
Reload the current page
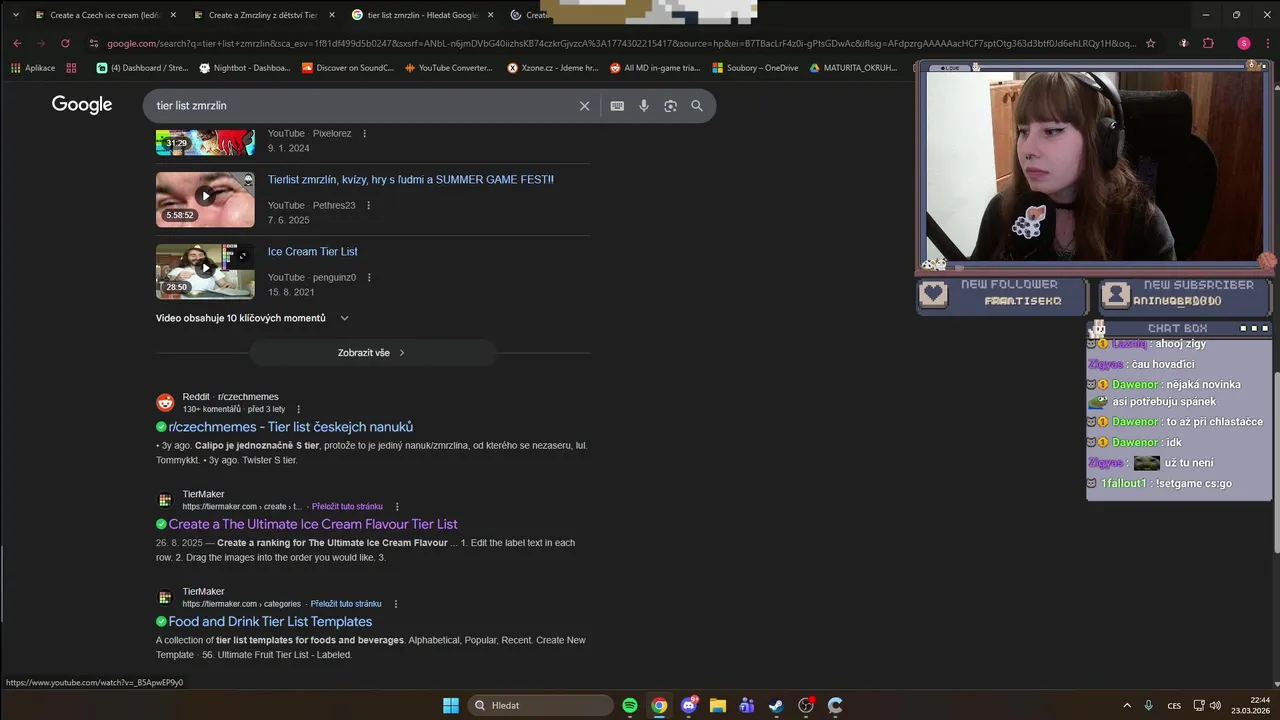(65, 43)
